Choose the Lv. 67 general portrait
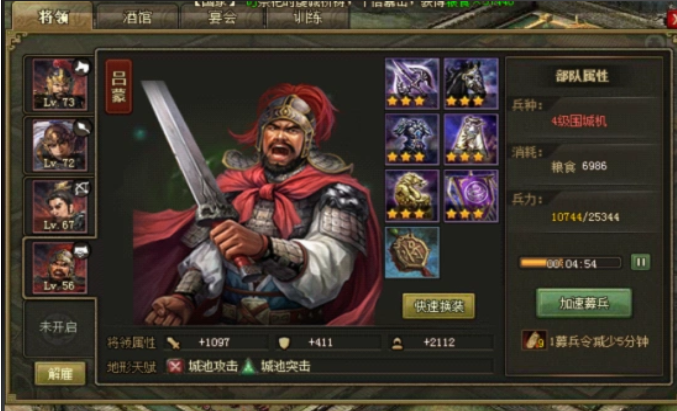The image size is (677, 411). click(60, 206)
